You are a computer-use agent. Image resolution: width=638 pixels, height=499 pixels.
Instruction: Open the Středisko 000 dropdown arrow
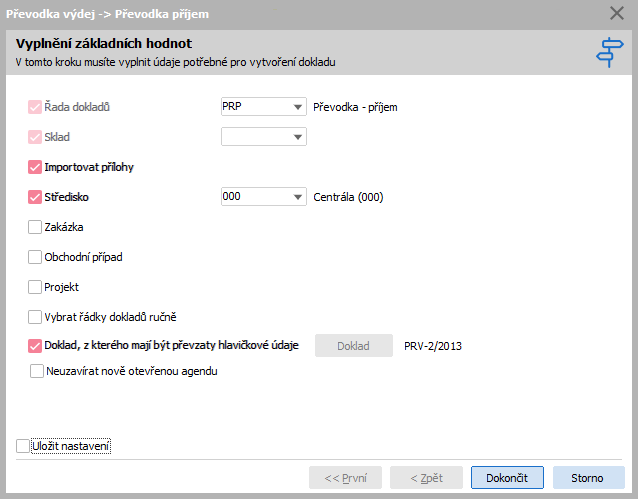(298, 197)
